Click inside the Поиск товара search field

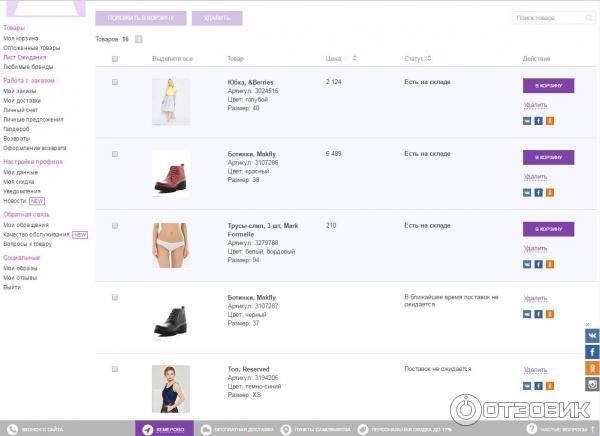546,18
